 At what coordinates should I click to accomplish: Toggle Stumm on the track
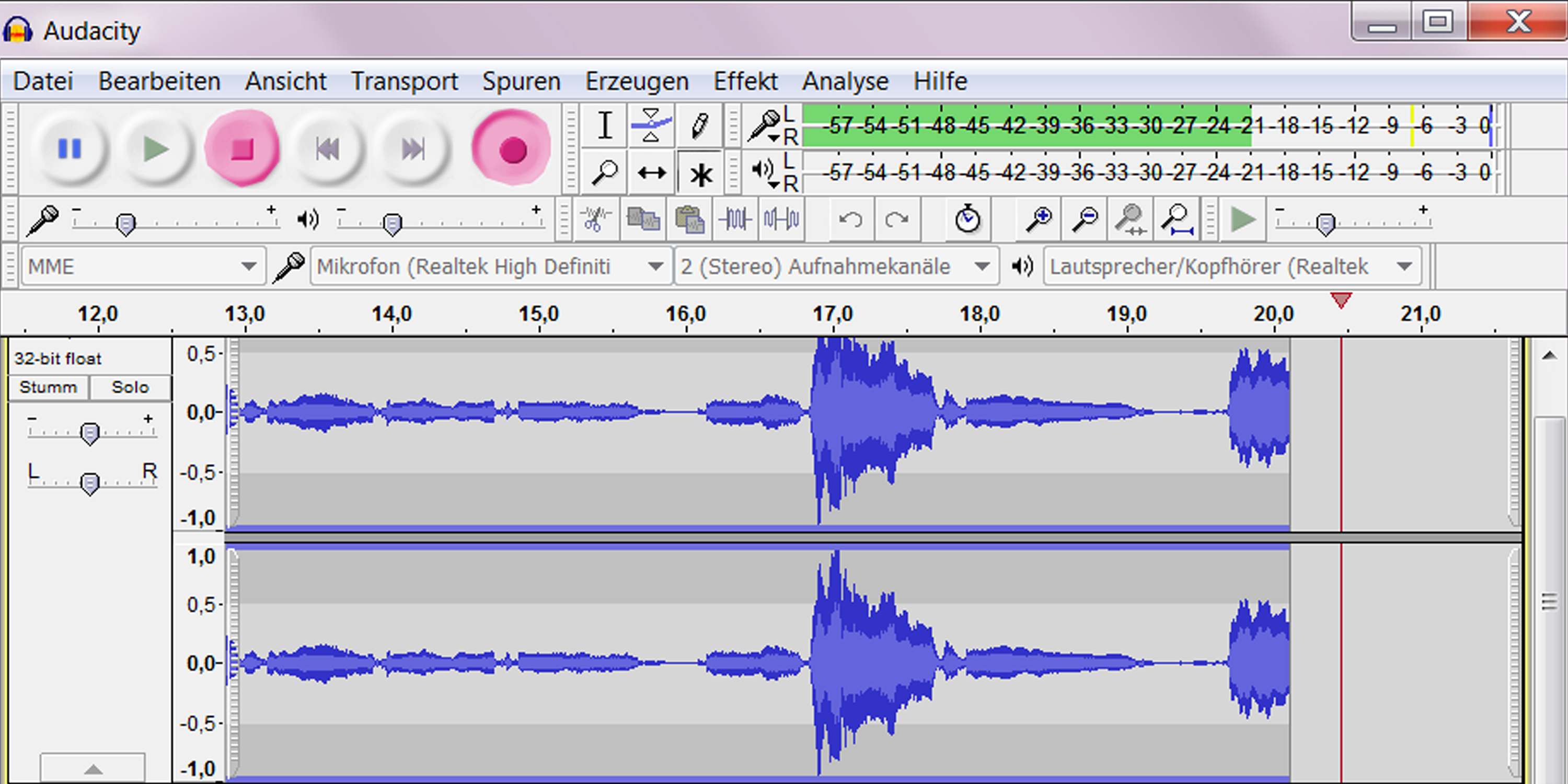[48, 387]
